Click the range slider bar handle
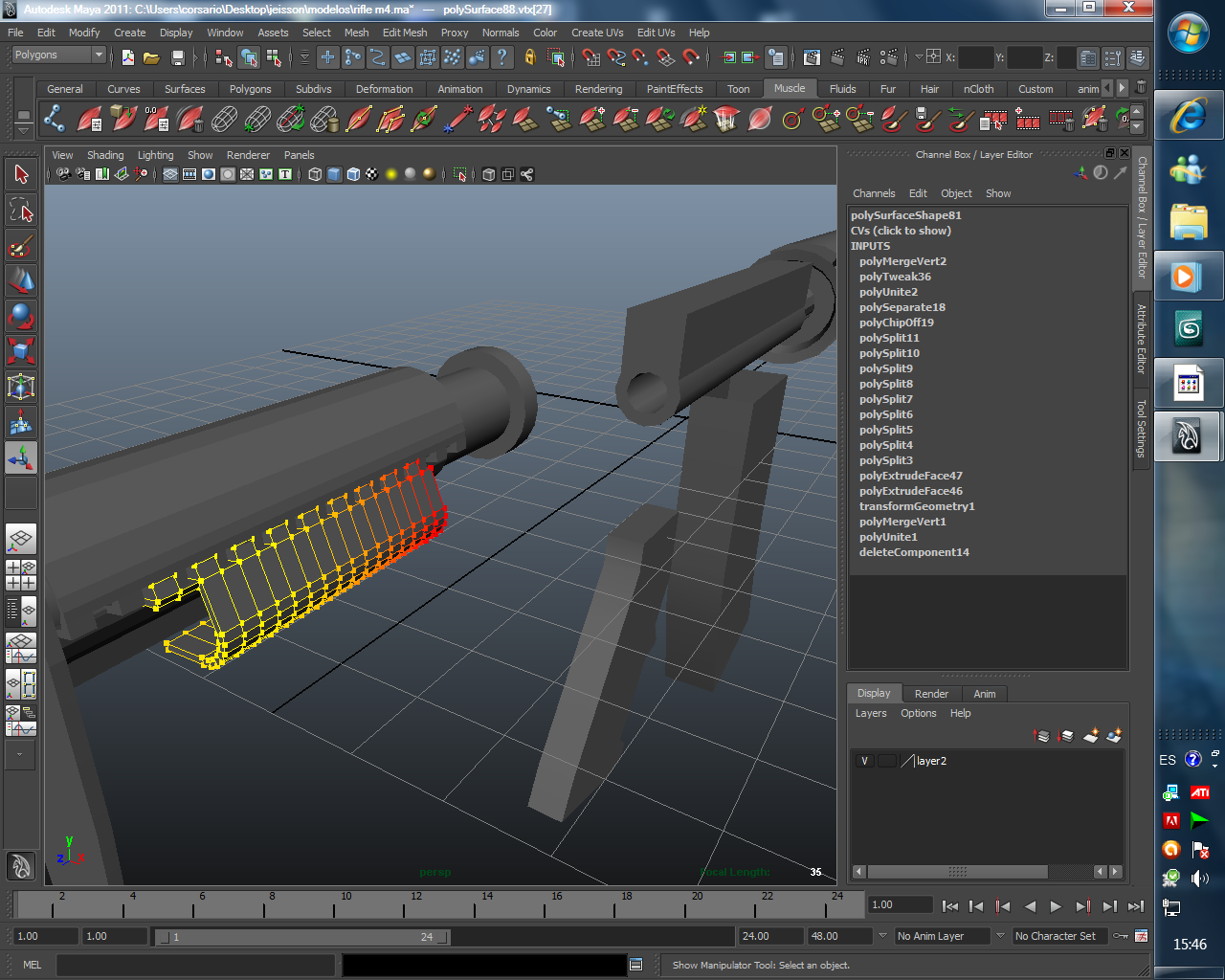The image size is (1225, 980). click(302, 937)
